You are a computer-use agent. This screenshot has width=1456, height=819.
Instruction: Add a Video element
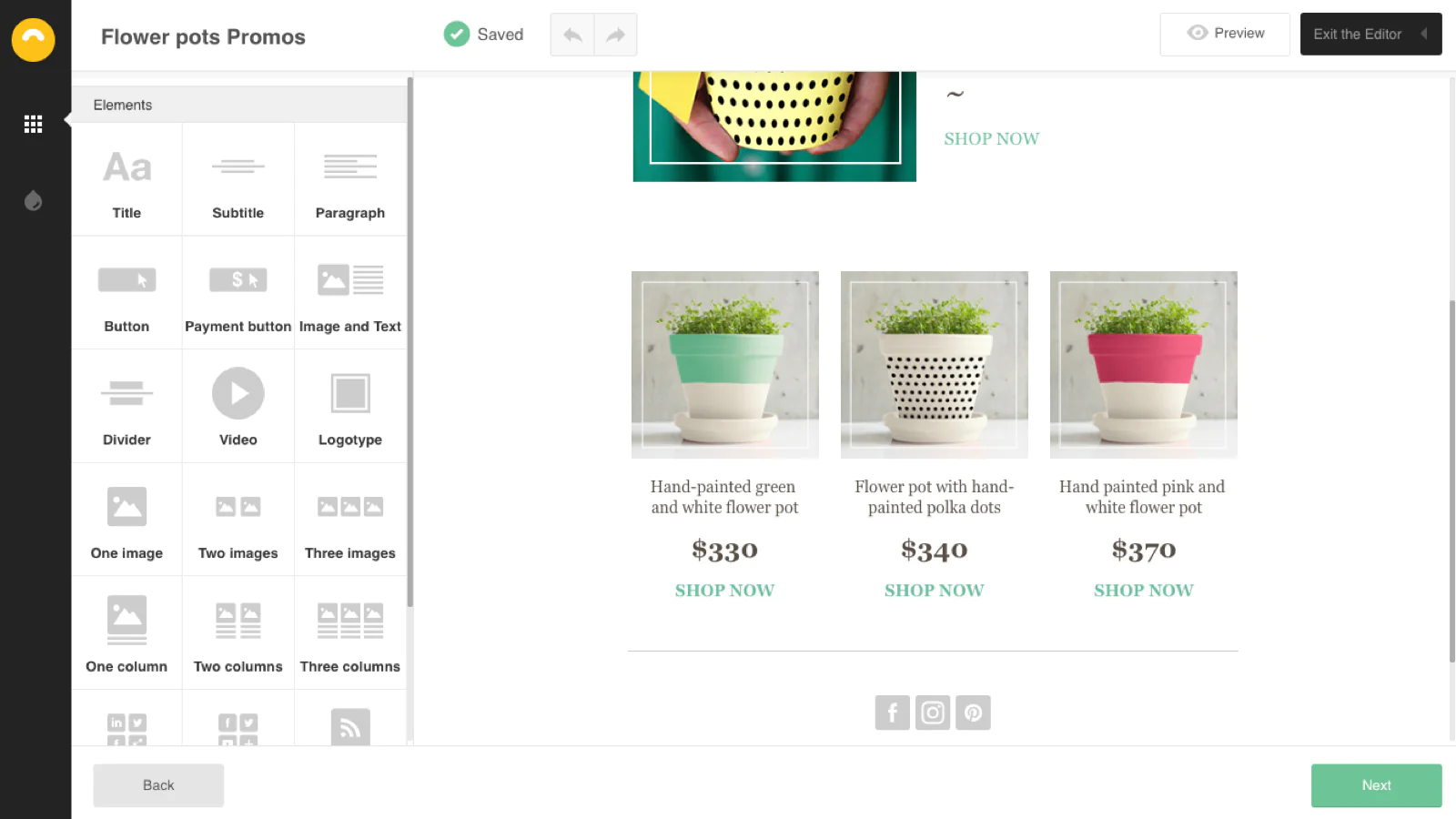pos(238,406)
